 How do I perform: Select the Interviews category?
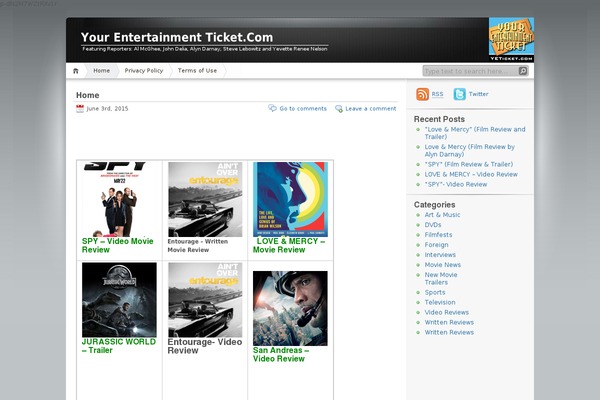(440, 255)
